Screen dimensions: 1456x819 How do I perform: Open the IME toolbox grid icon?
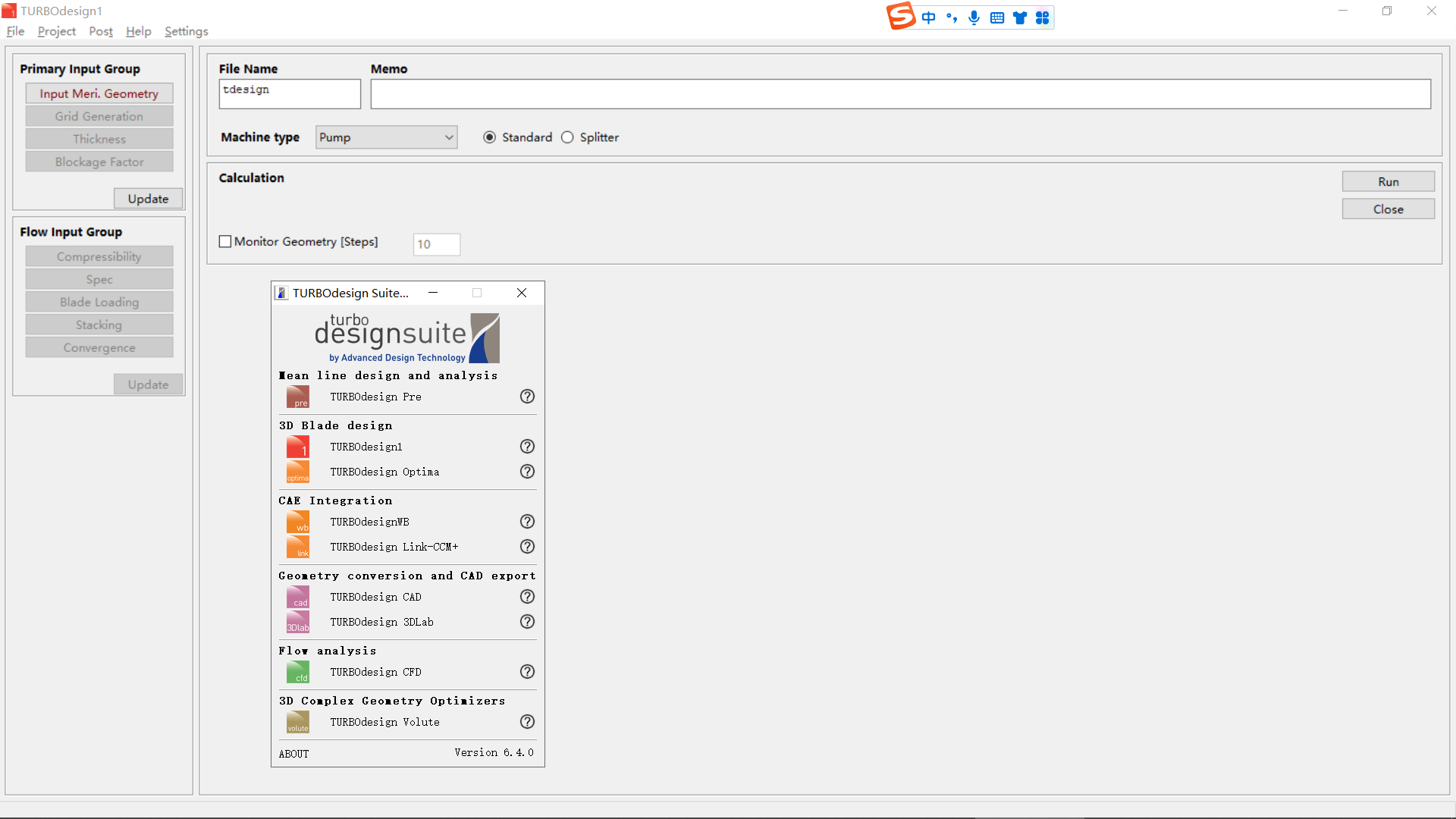1043,17
